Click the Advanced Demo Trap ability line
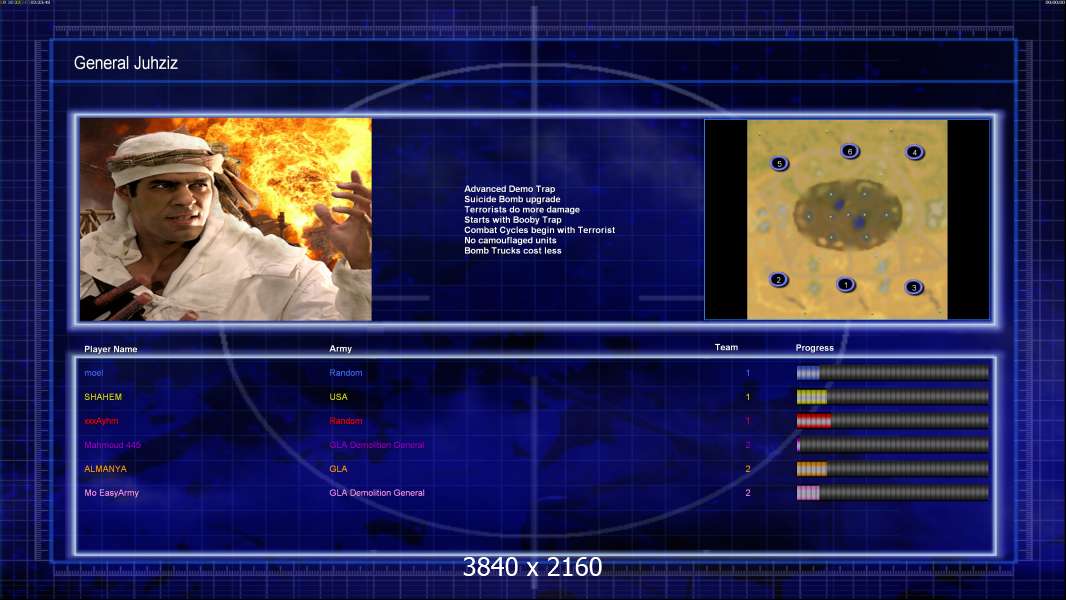 pyautogui.click(x=509, y=189)
